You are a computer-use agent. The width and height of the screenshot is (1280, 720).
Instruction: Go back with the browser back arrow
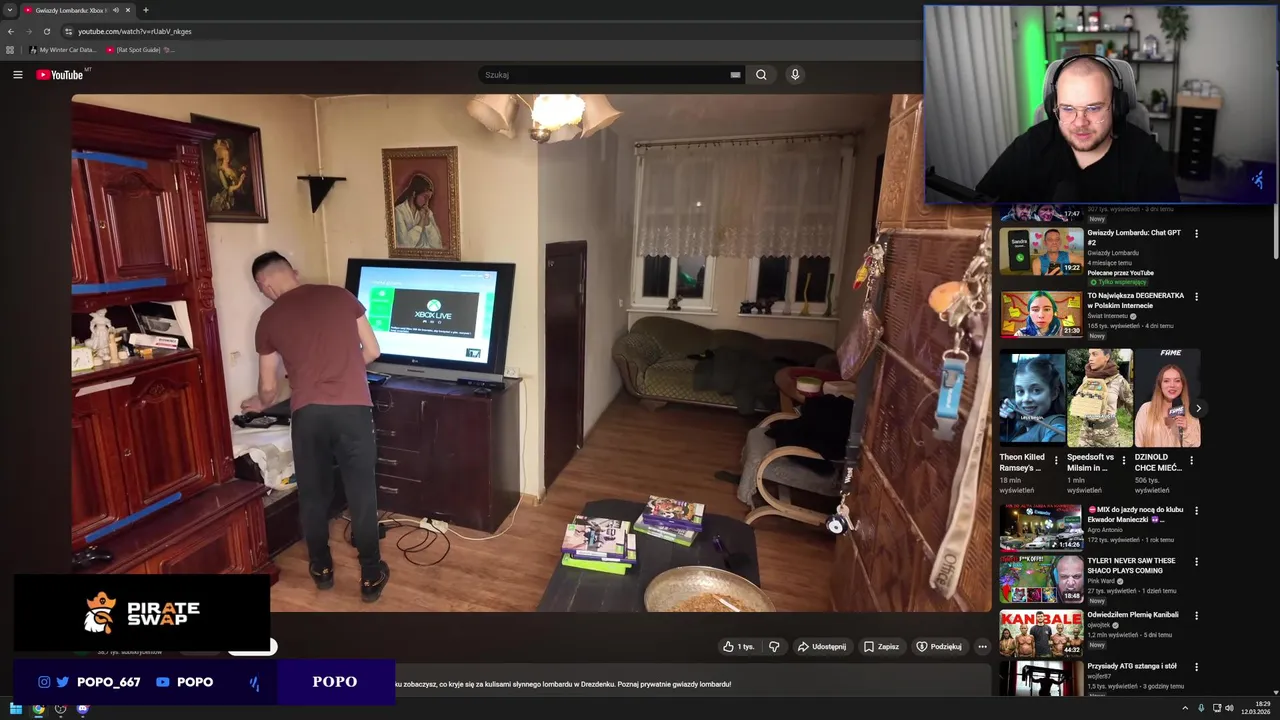pos(11,31)
